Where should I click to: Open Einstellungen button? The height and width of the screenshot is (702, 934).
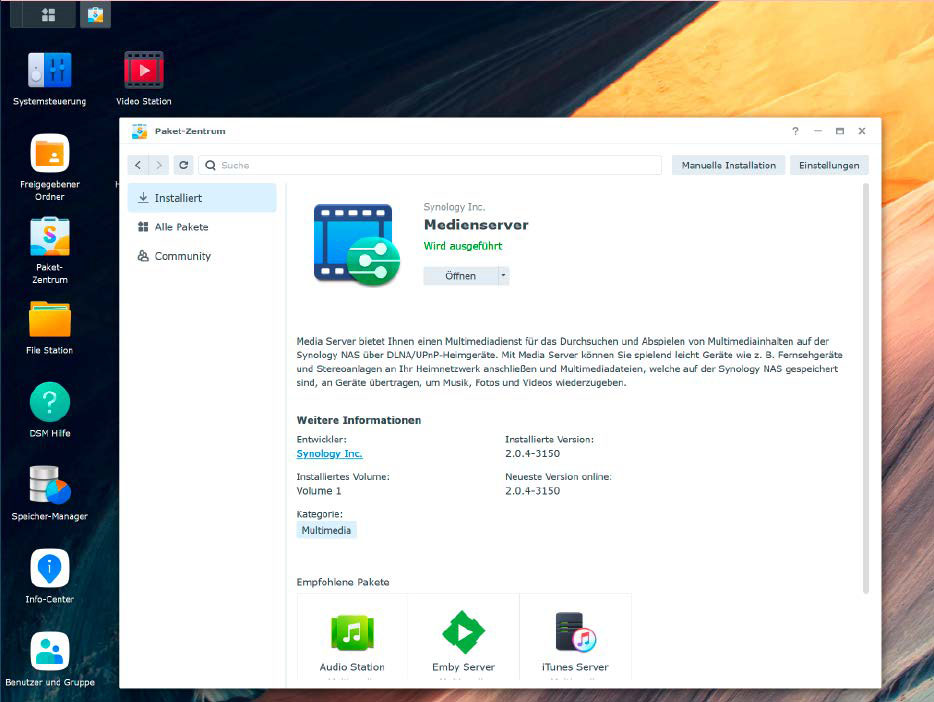pyautogui.click(x=829, y=165)
